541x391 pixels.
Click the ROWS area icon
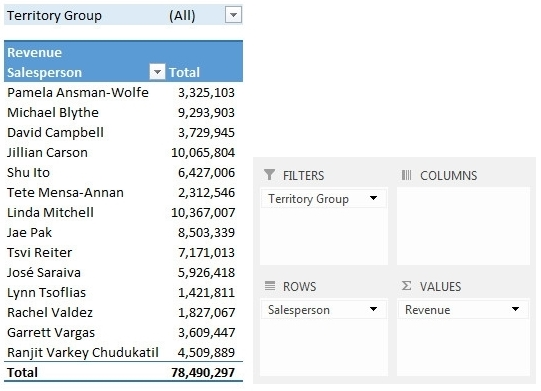click(270, 286)
